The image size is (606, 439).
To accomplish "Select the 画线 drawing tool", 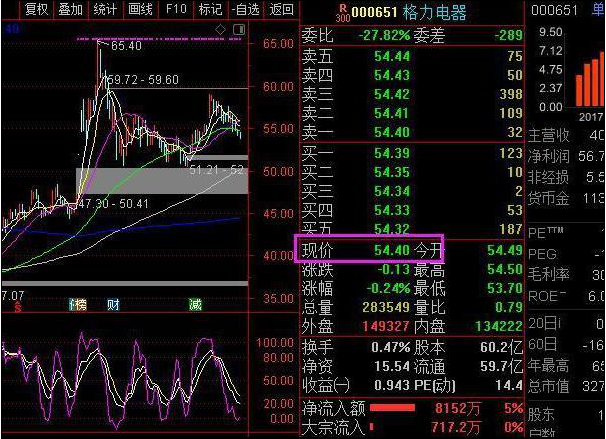I will coord(140,9).
